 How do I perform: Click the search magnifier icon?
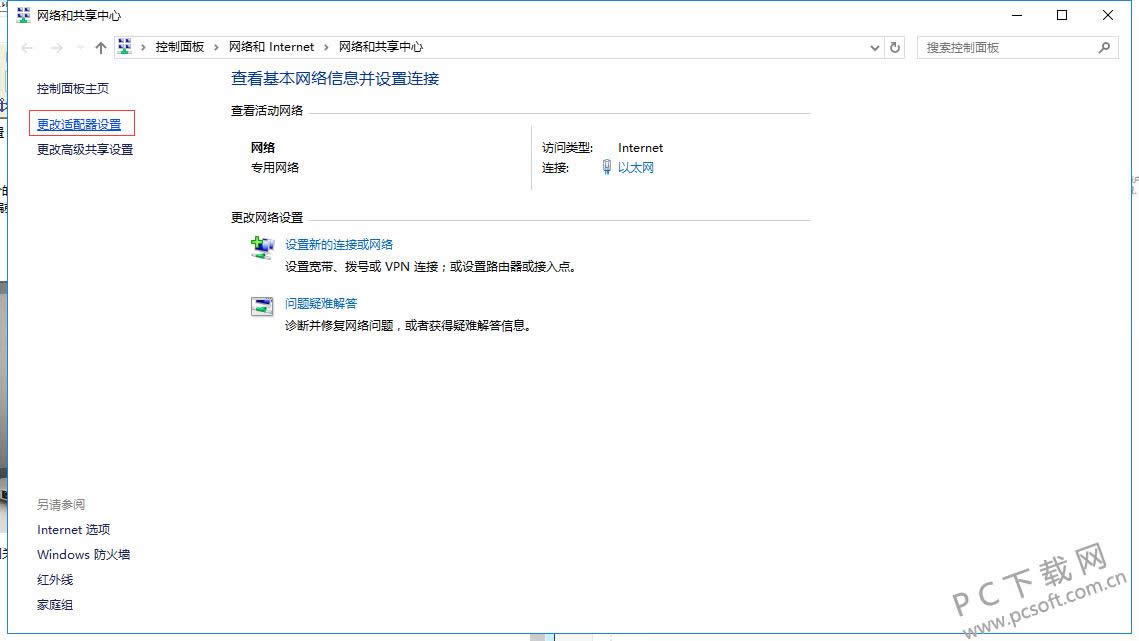(1104, 47)
